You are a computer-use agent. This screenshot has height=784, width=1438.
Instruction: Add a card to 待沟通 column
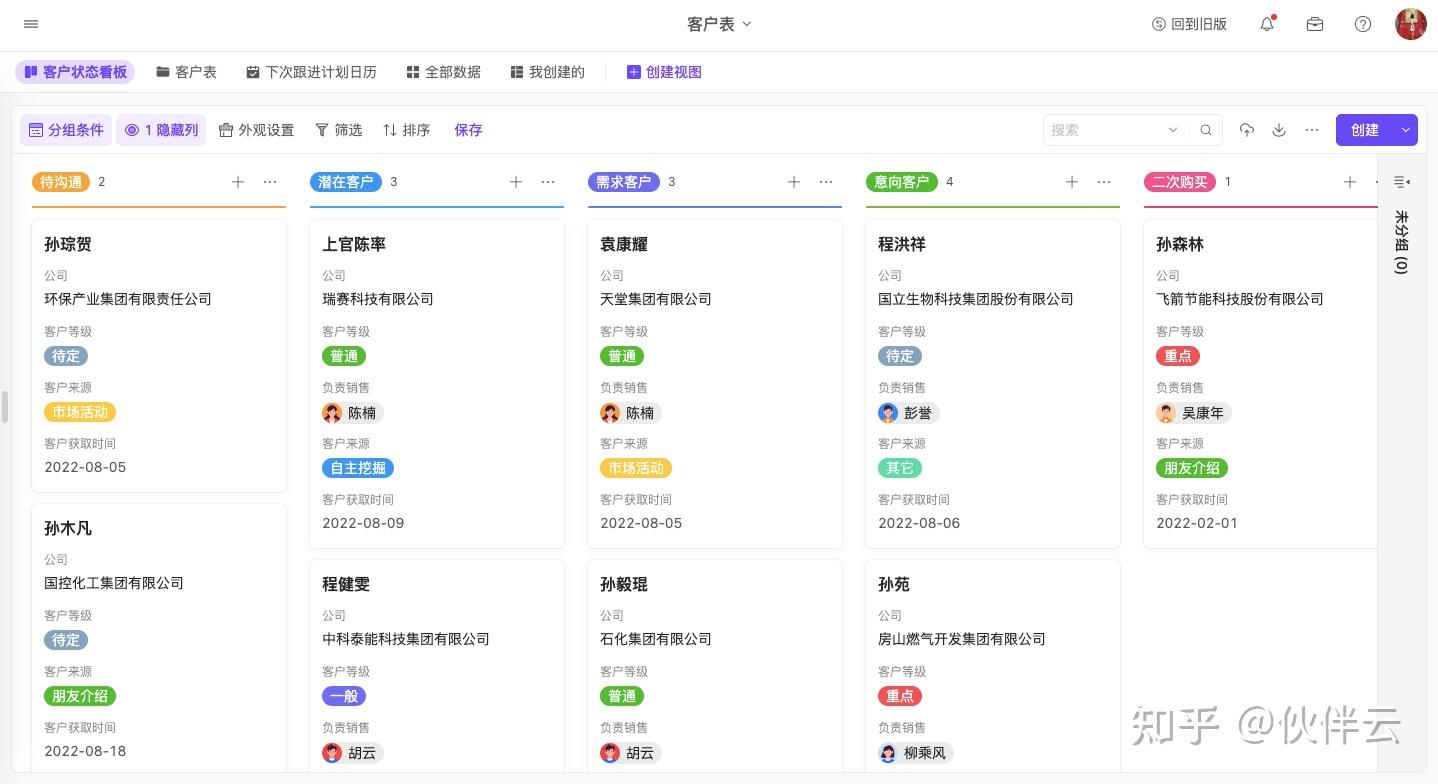click(238, 182)
